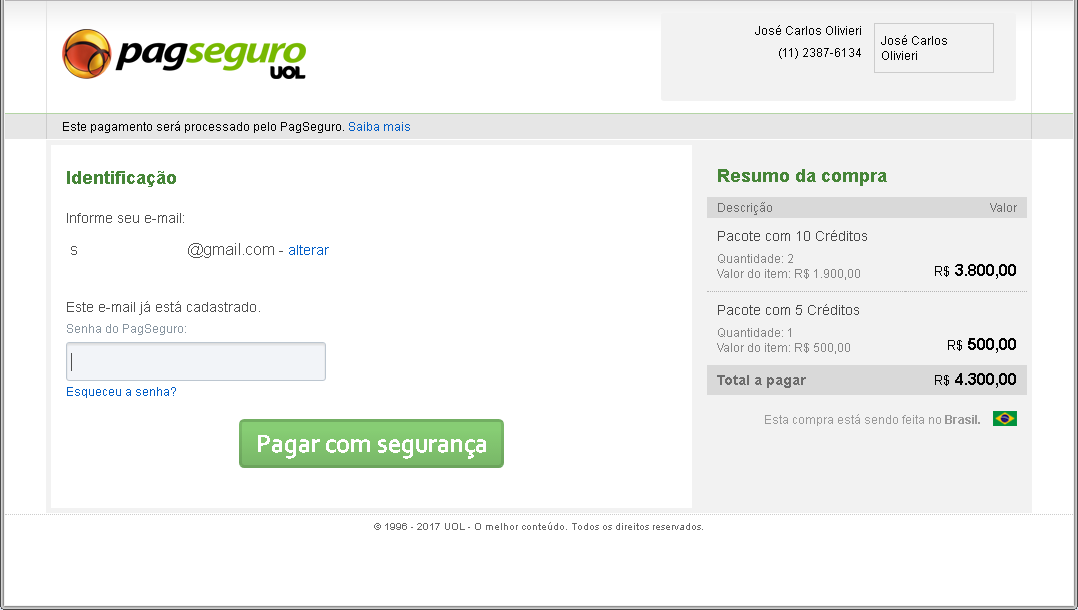Open the Esqueceu a senha? link
Viewport: 1078px width, 610px height.
tap(121, 392)
